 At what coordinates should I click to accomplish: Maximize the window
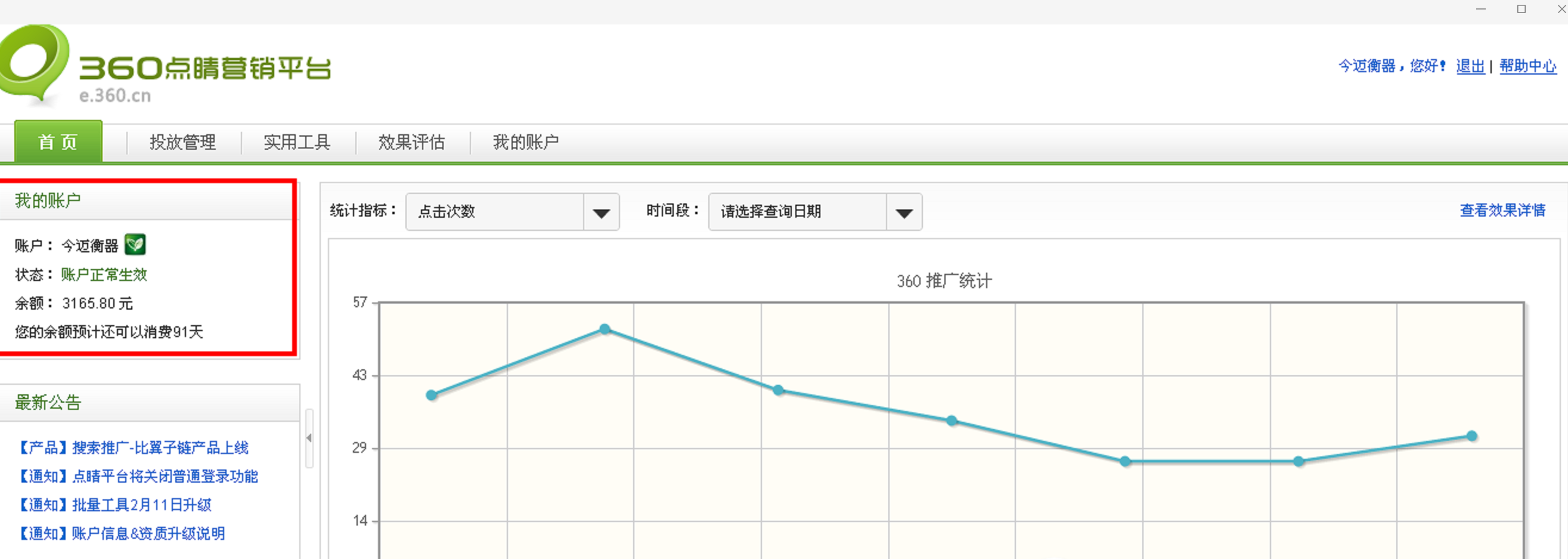tap(1521, 9)
